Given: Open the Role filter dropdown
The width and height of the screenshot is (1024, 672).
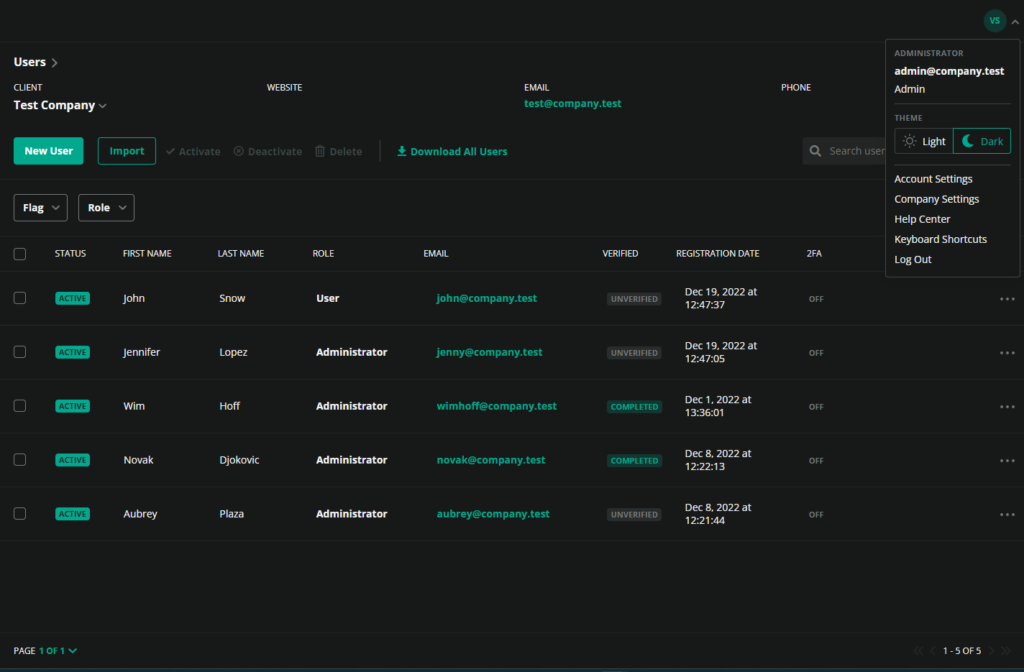Looking at the screenshot, I should click(x=106, y=208).
